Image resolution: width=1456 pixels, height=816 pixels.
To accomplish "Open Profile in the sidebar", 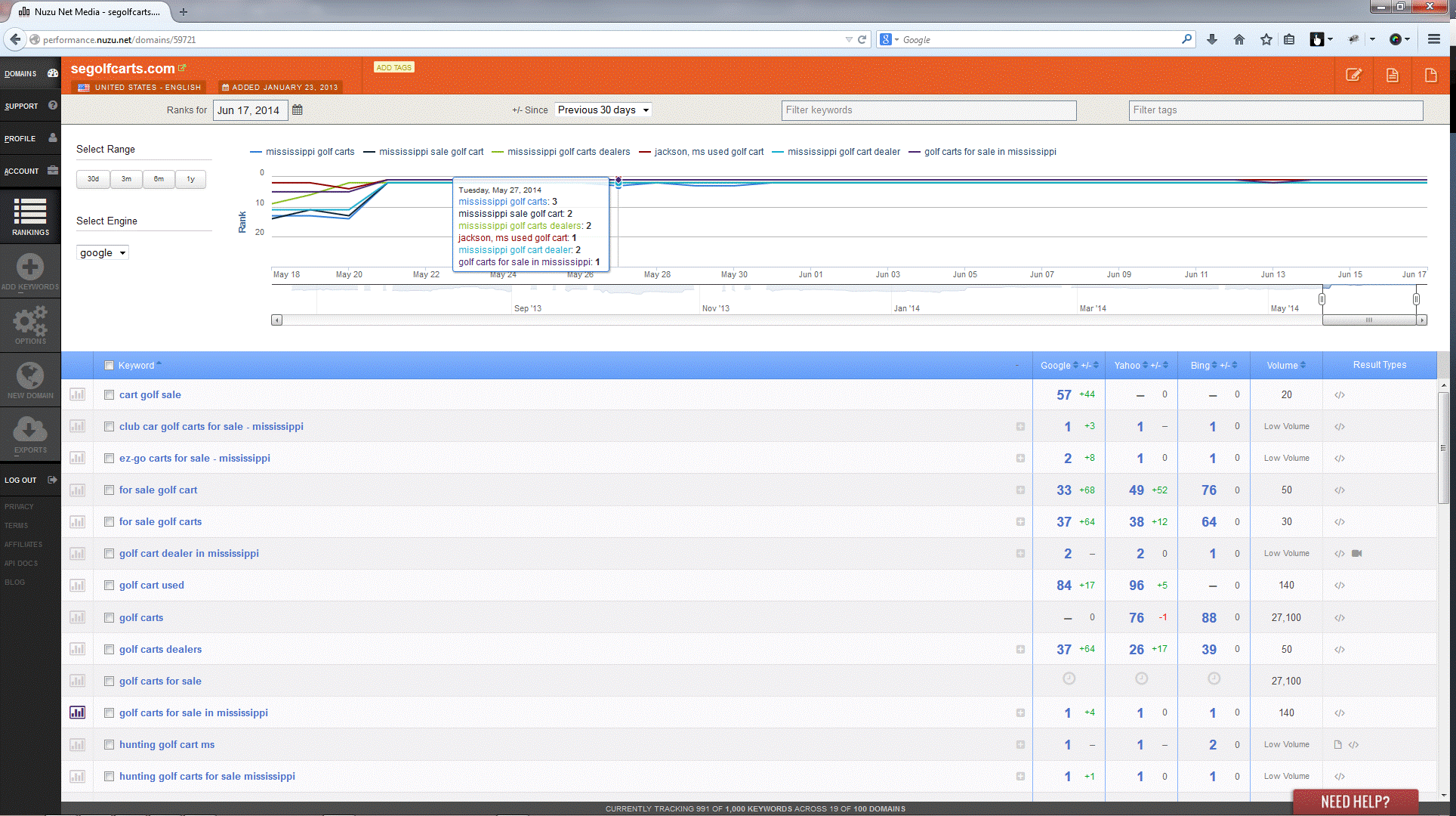I will (30, 138).
